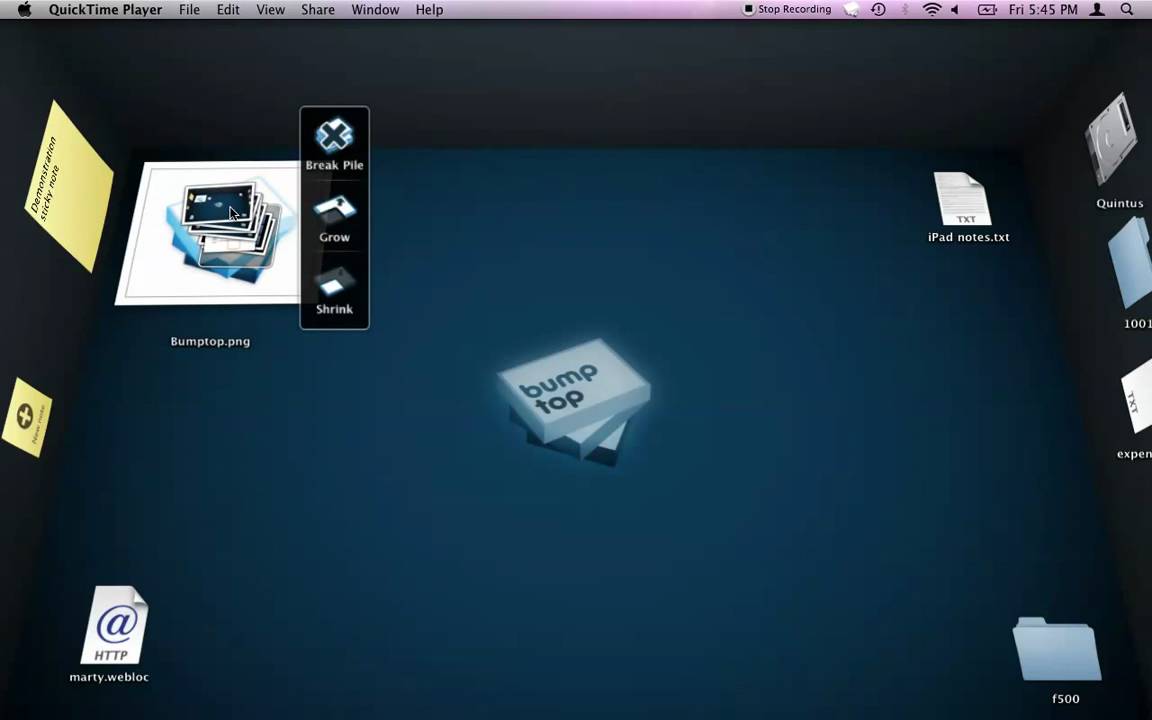Viewport: 1152px width, 720px height.
Task: Select the Demonstration sticky note
Action: pos(70,186)
